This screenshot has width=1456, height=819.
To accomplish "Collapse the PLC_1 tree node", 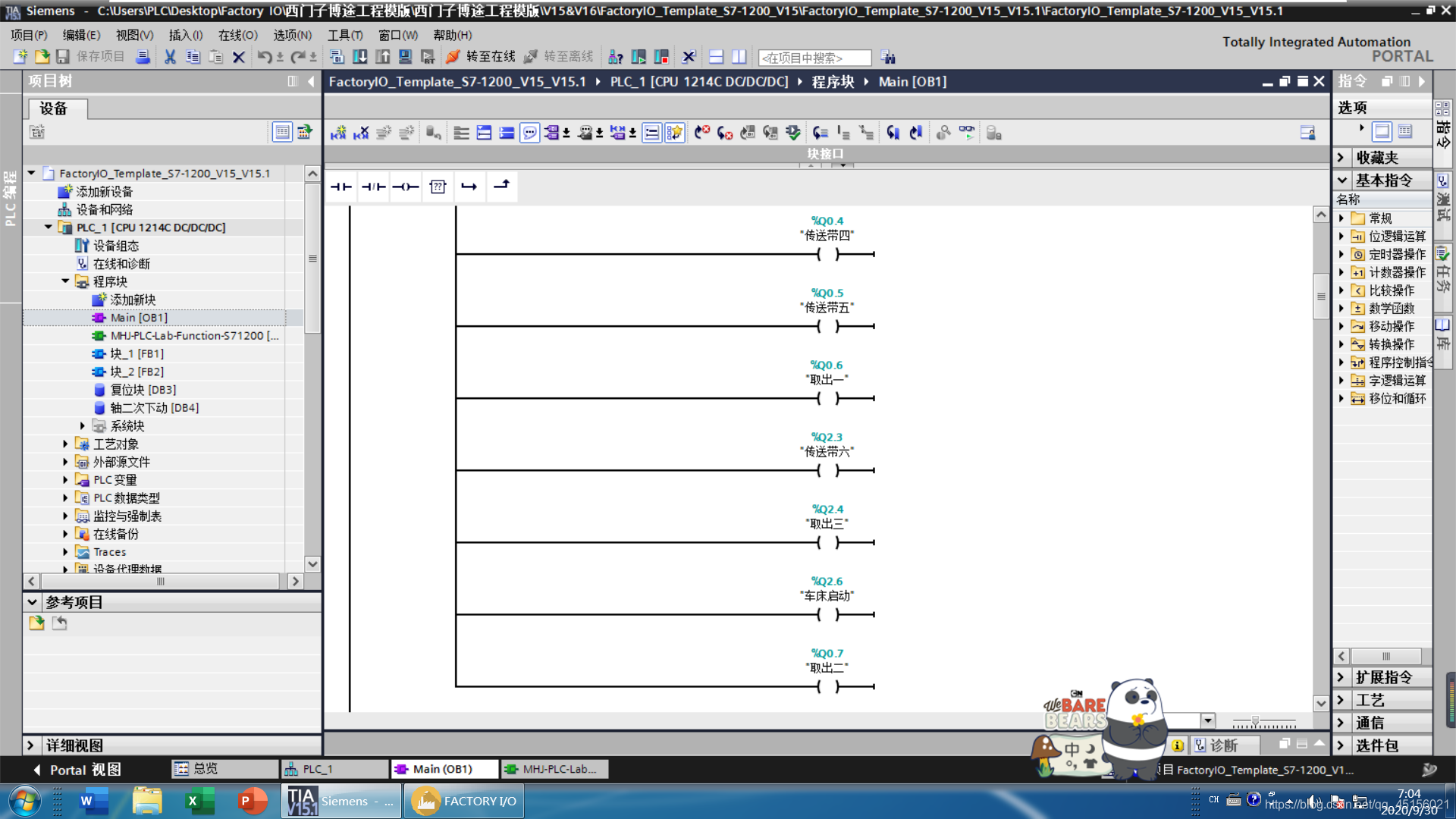I will coord(49,227).
